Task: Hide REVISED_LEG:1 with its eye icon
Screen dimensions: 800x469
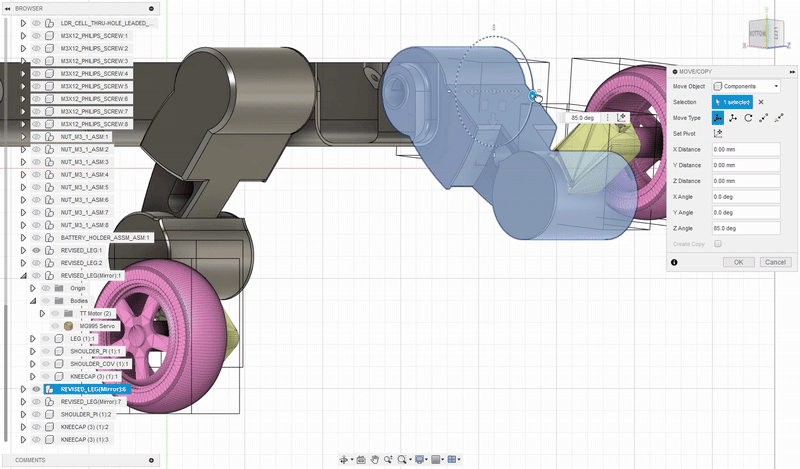Action: (x=36, y=251)
